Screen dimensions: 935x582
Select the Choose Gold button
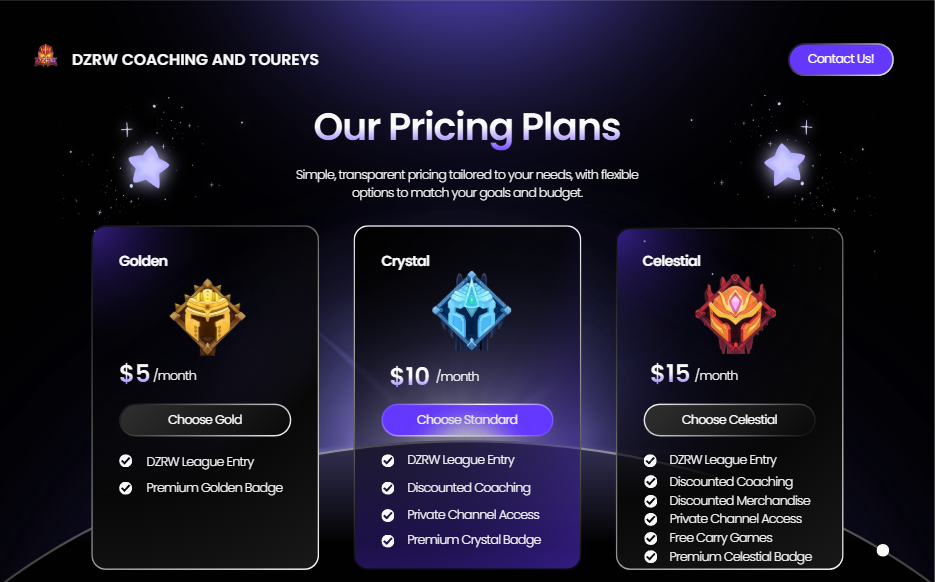coord(205,420)
